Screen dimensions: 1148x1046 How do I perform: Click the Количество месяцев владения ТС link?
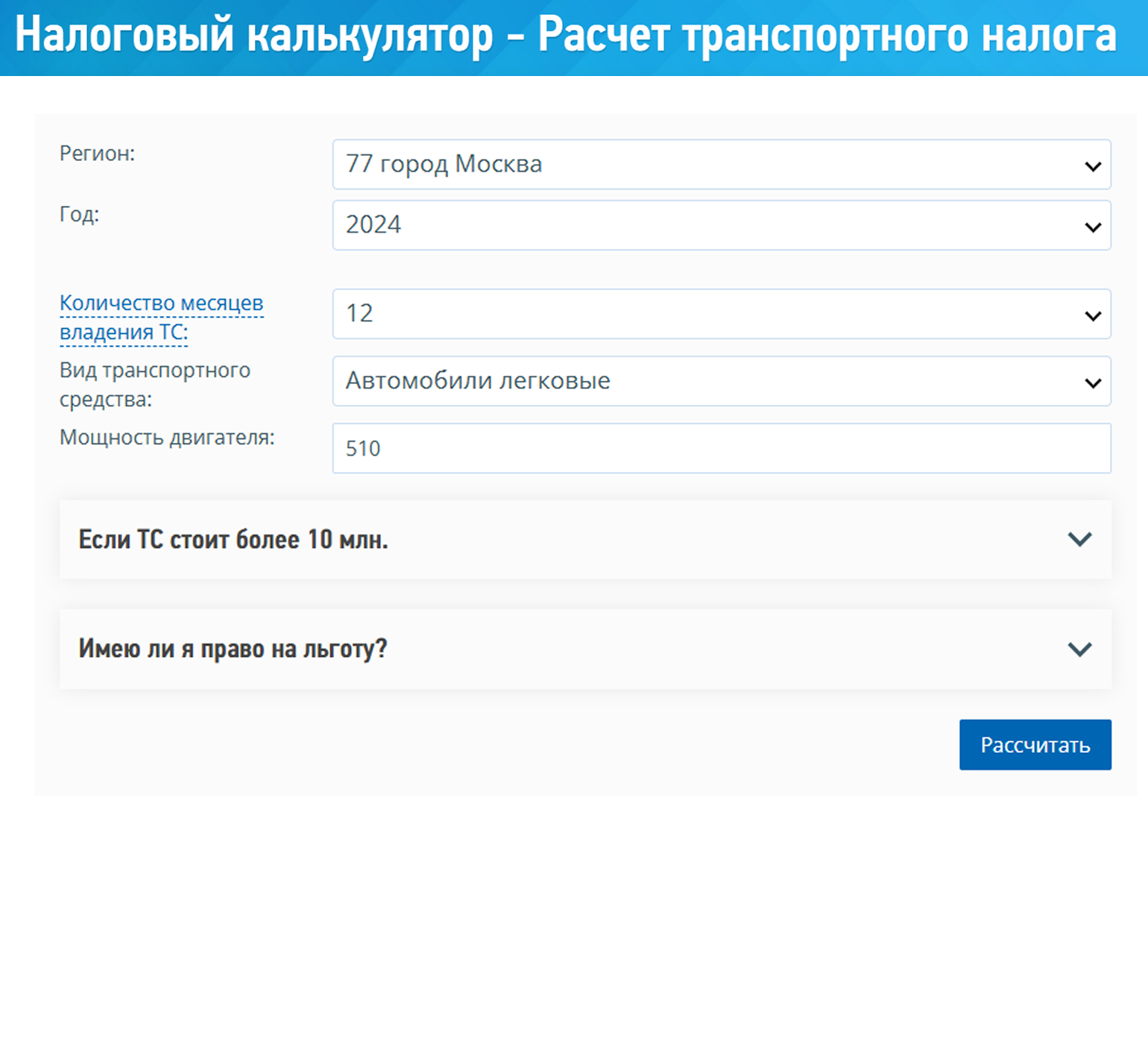[x=161, y=317]
